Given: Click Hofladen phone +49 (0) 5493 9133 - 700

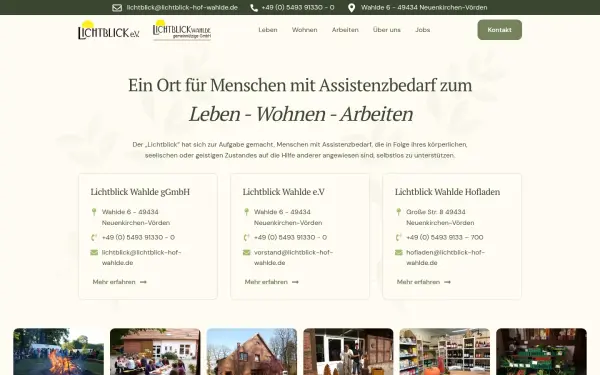Looking at the screenshot, I should point(445,238).
